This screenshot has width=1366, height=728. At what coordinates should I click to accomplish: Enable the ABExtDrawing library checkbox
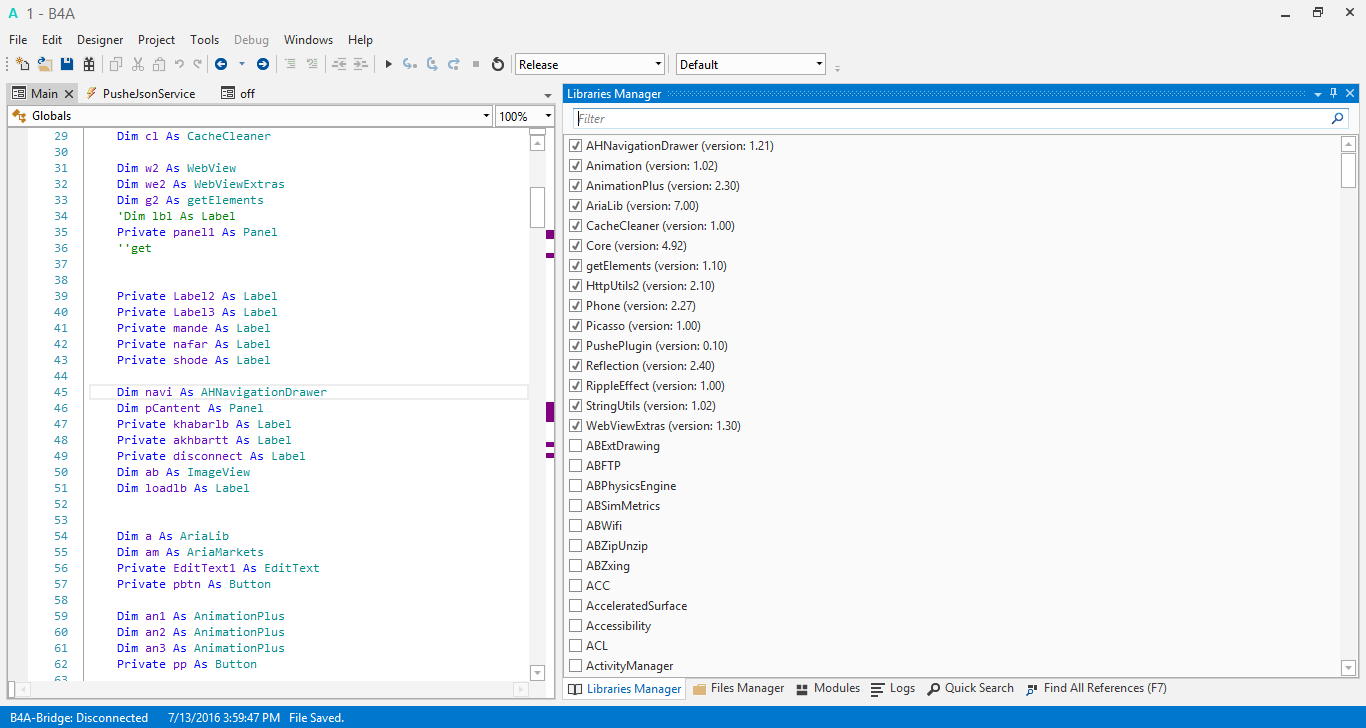pos(575,446)
